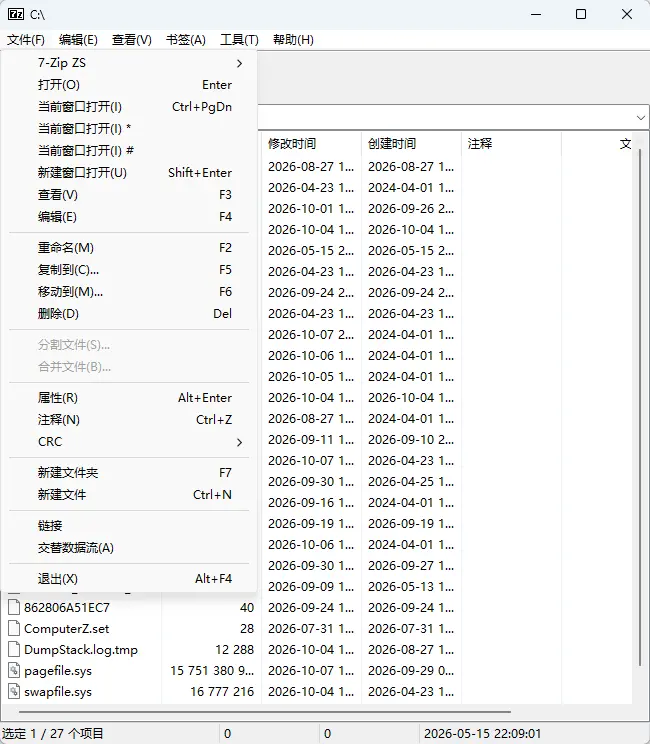This screenshot has width=650, height=744.
Task: Select file name pagefile.sys
Action: click(x=58, y=671)
